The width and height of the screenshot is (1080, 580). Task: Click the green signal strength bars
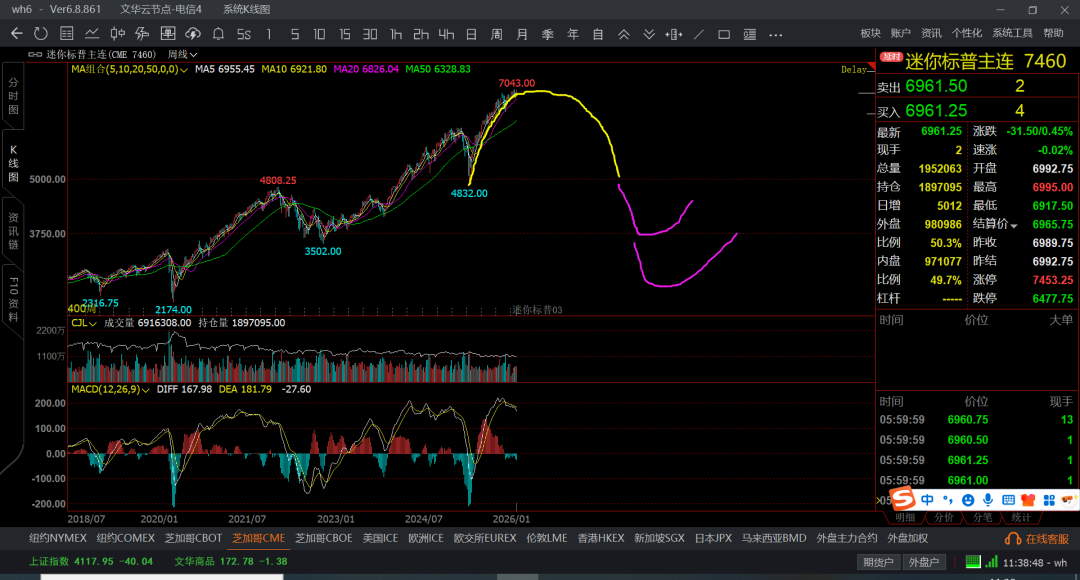click(x=991, y=561)
